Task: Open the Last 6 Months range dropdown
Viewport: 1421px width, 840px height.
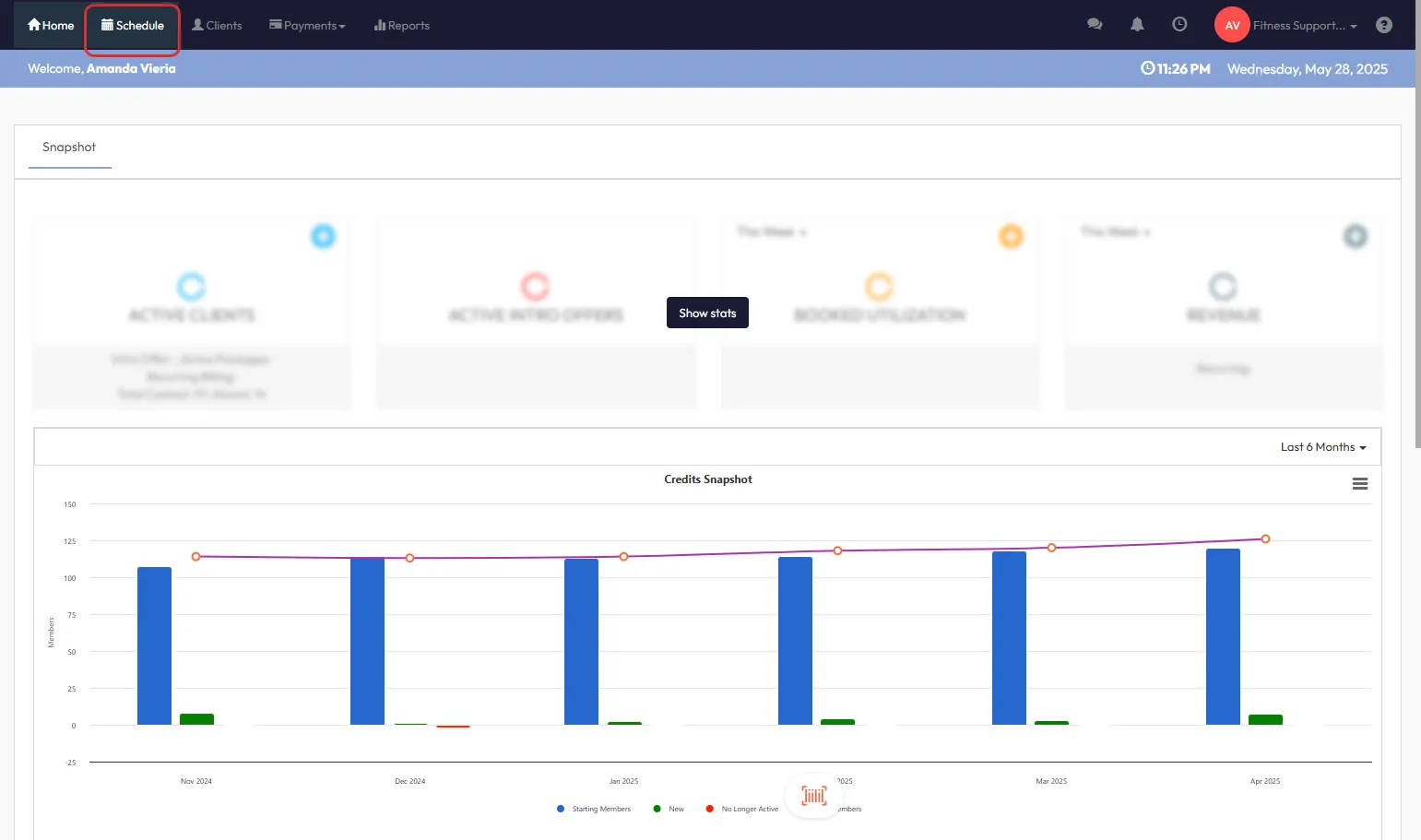Action: tap(1323, 447)
